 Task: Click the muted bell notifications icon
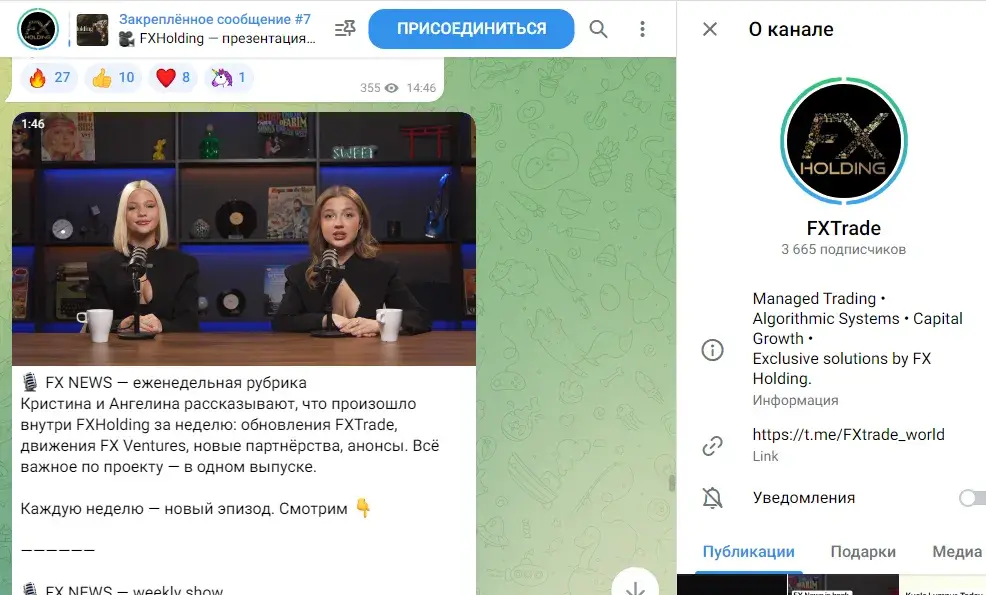712,498
